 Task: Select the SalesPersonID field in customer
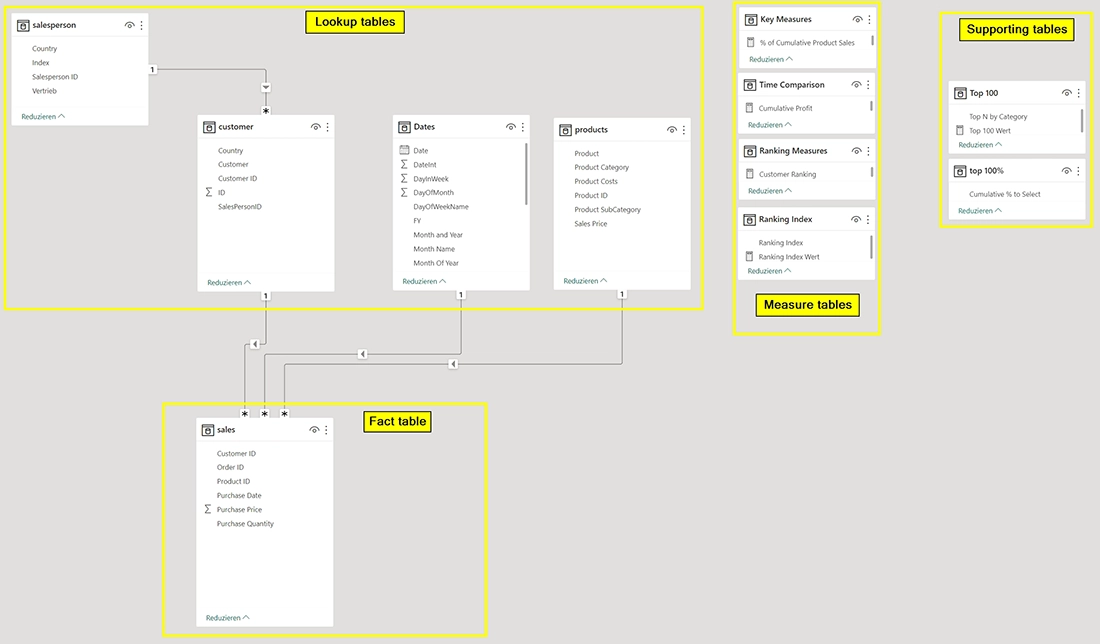(240, 207)
